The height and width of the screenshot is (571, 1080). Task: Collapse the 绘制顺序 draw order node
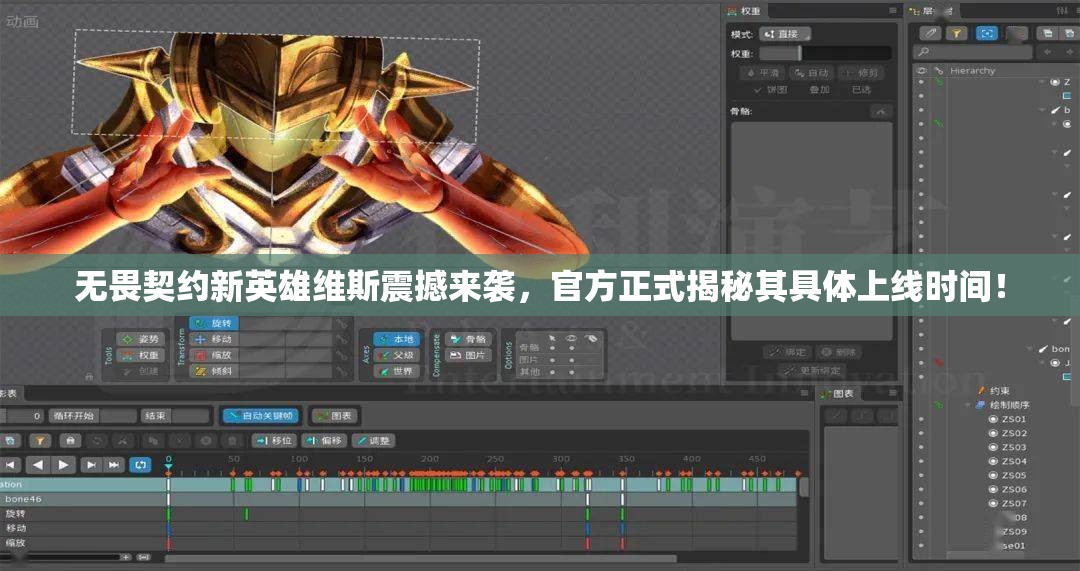pyautogui.click(x=969, y=405)
